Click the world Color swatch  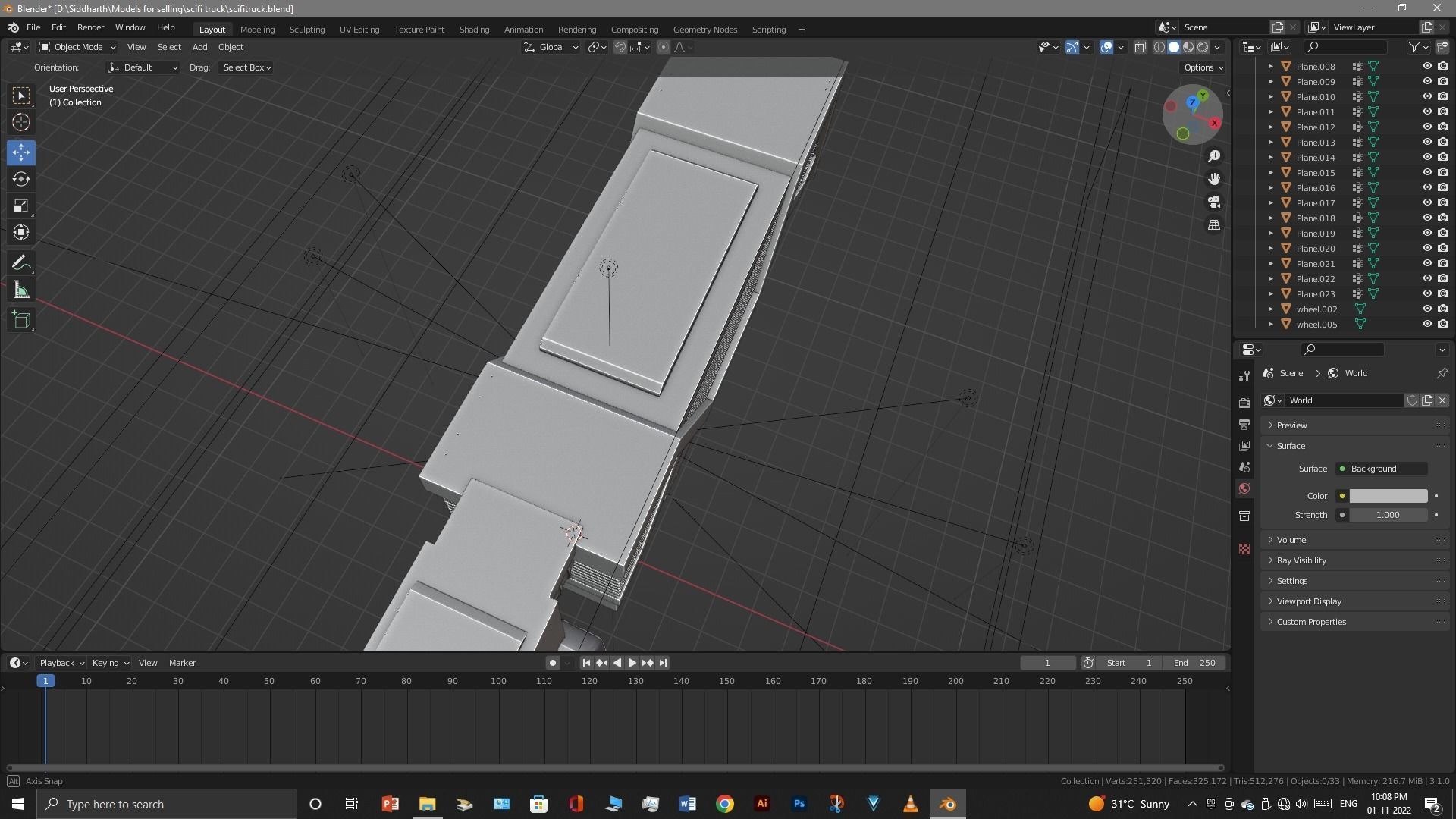pyautogui.click(x=1388, y=496)
